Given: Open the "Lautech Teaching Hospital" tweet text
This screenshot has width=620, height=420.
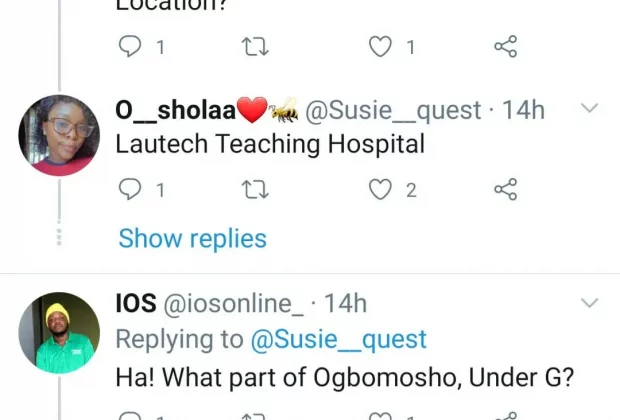Looking at the screenshot, I should (270, 144).
